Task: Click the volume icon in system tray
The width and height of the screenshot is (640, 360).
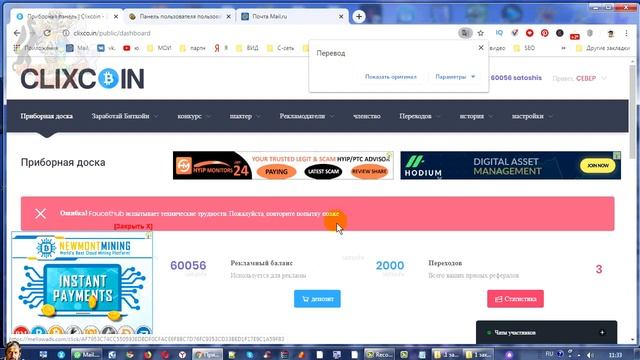Action: (x=589, y=354)
